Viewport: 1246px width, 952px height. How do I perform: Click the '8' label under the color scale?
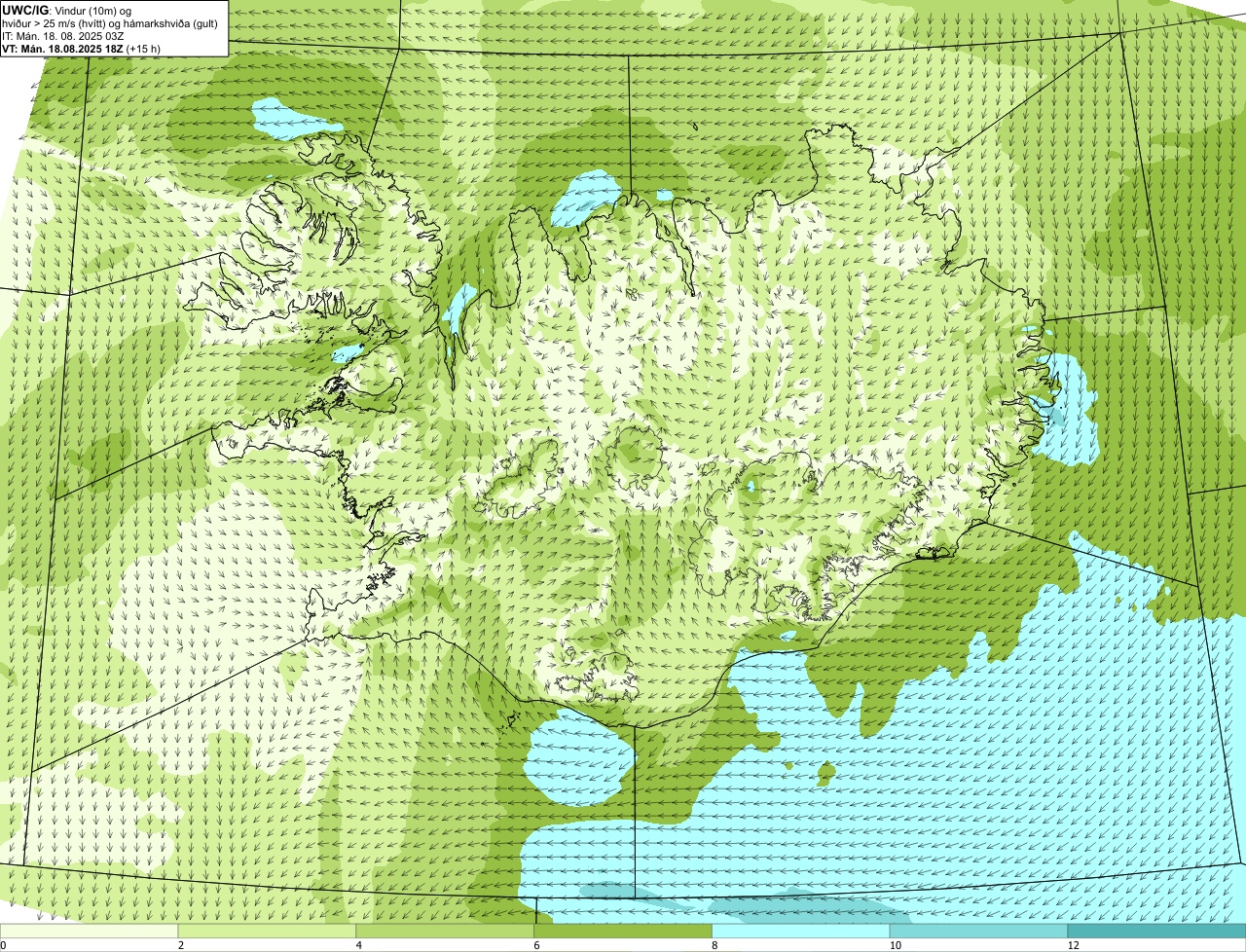coord(715,945)
